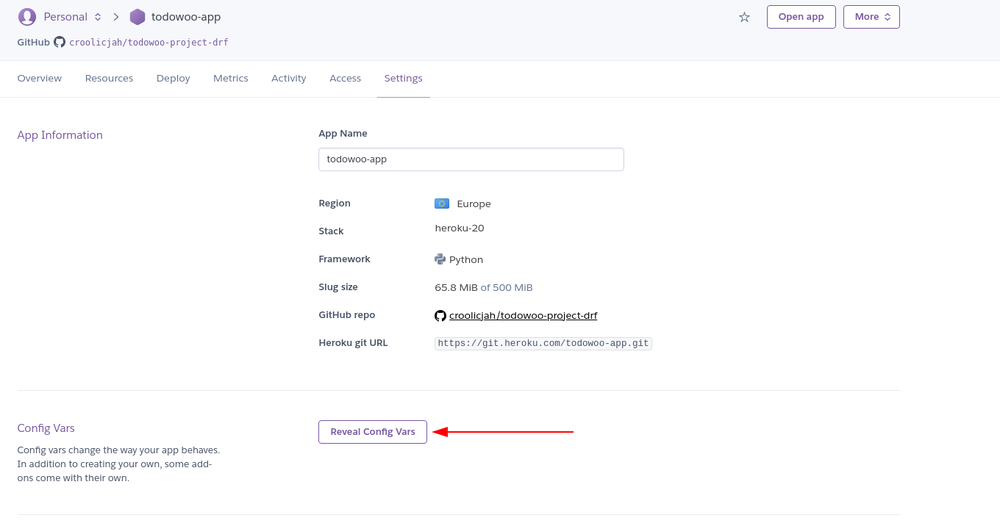The height and width of the screenshot is (526, 1000).
Task: Click the Config Vars heading
Action: tap(46, 428)
